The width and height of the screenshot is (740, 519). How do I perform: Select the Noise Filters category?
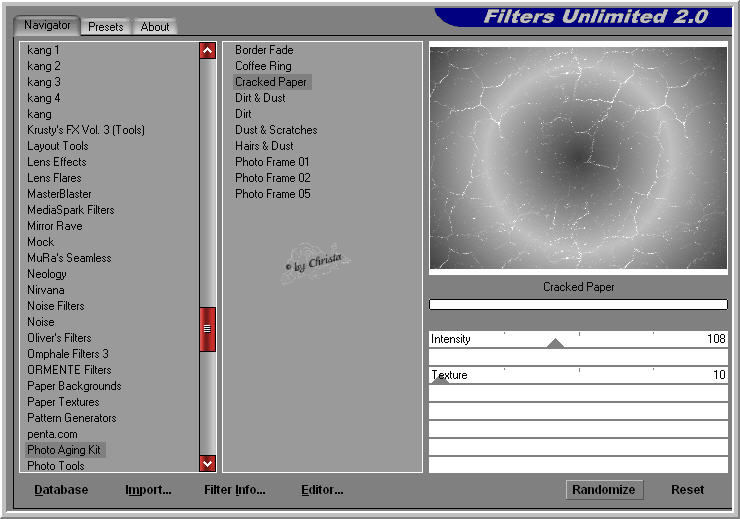click(x=56, y=307)
